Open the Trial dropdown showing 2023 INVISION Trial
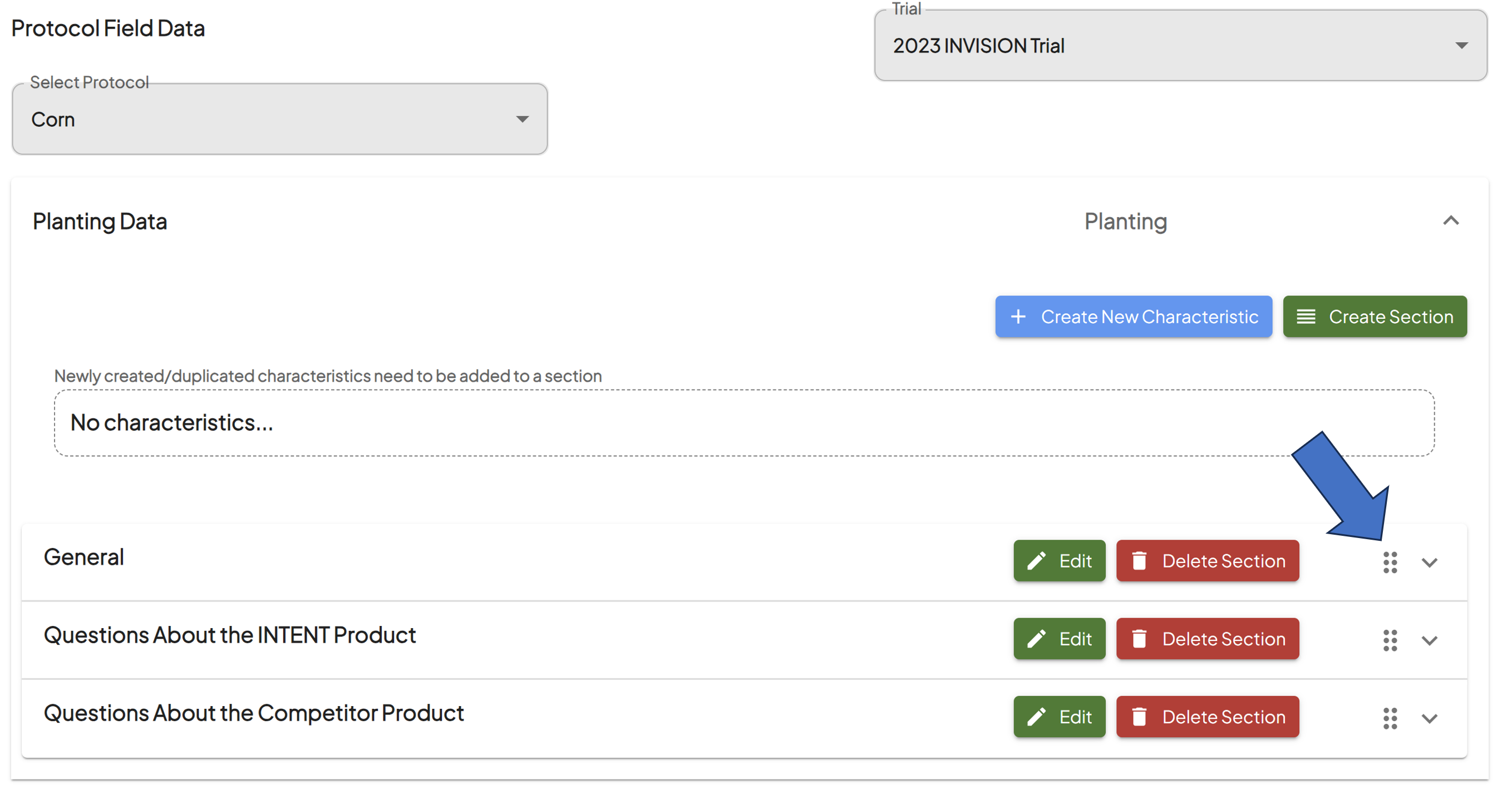This screenshot has width=1512, height=799. [1180, 45]
